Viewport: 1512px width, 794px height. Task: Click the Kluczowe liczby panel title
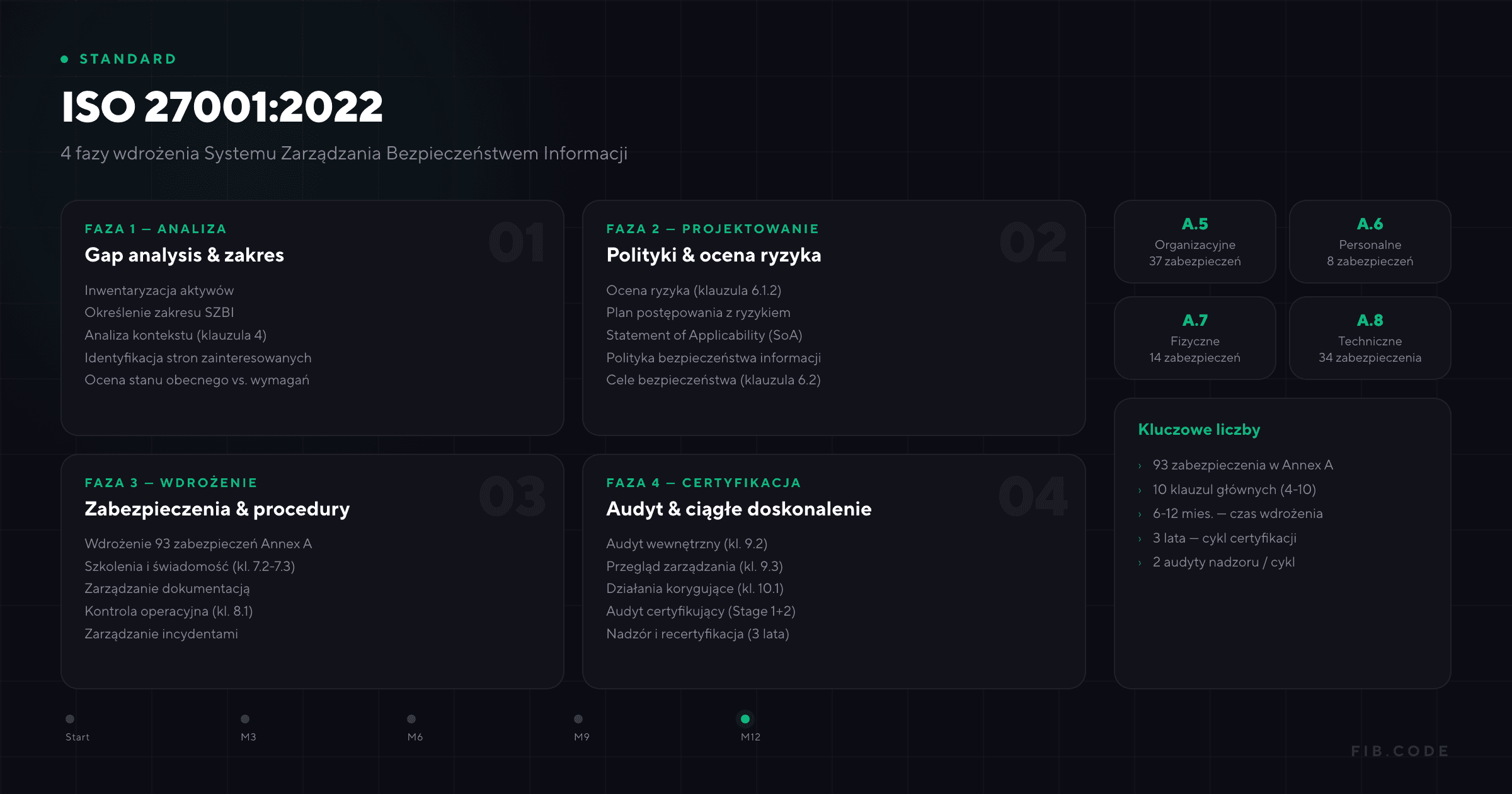coord(1199,430)
